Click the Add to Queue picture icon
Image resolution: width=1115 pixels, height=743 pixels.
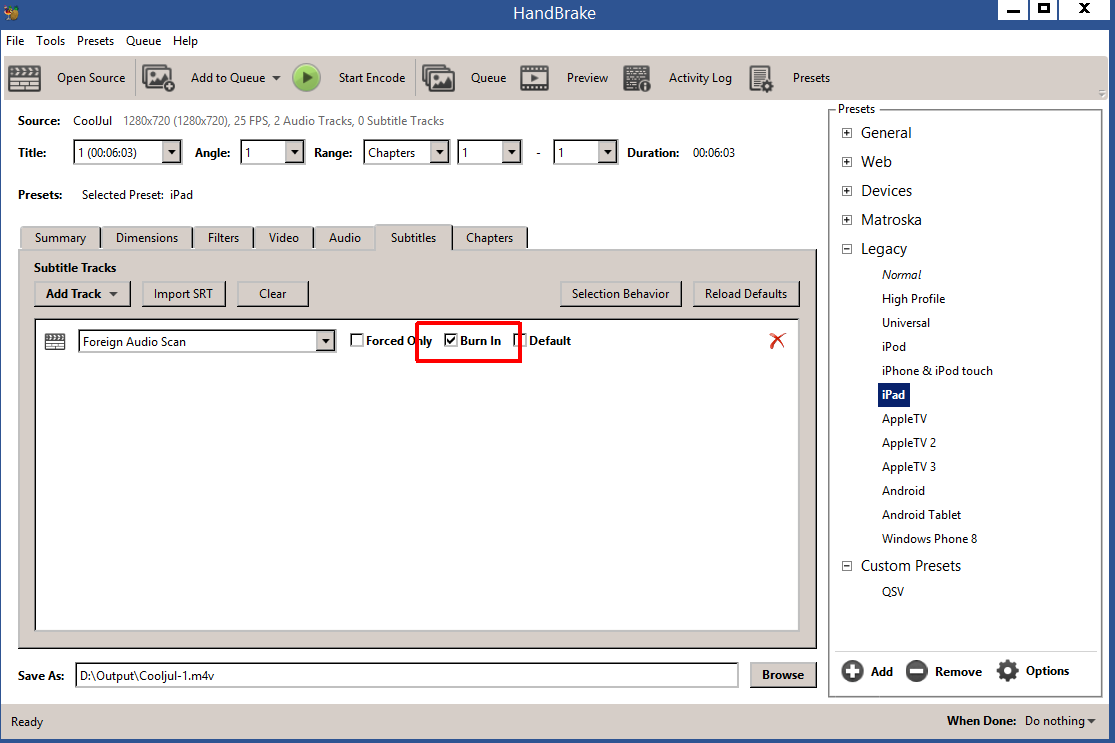coord(158,77)
